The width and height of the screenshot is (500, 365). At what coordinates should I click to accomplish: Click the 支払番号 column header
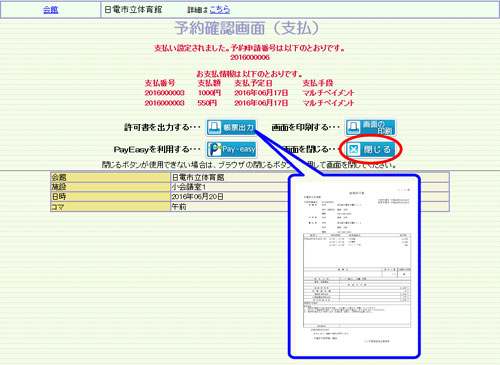point(160,83)
